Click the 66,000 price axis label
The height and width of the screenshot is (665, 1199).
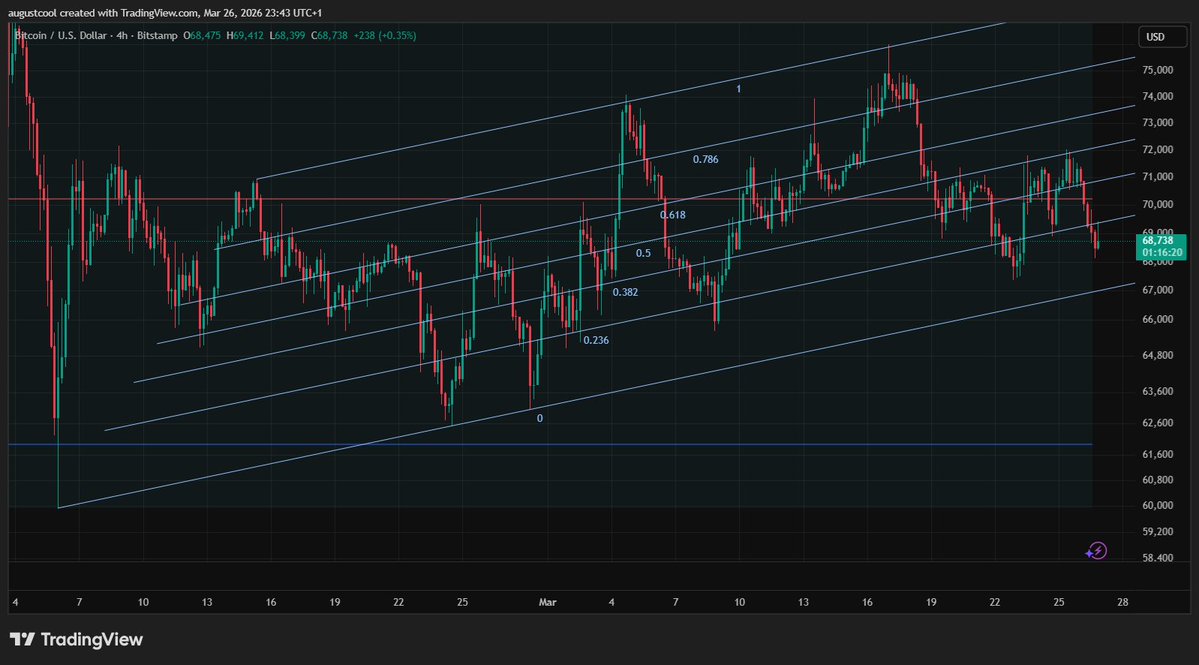[x=1158, y=319]
